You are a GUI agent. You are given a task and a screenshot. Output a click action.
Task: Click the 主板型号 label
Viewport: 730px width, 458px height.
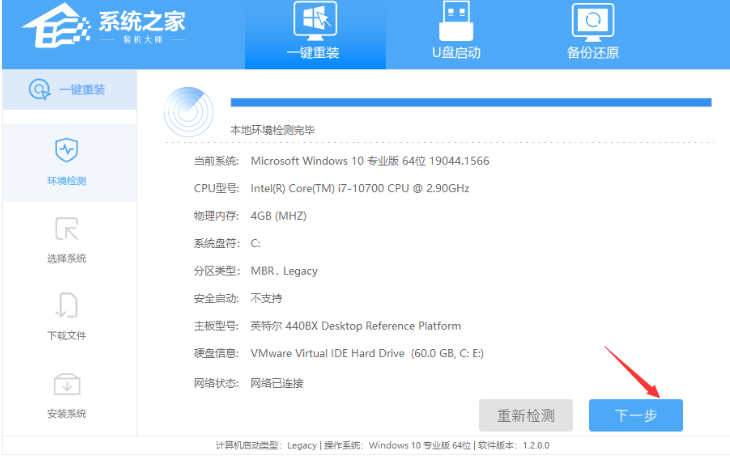click(216, 326)
